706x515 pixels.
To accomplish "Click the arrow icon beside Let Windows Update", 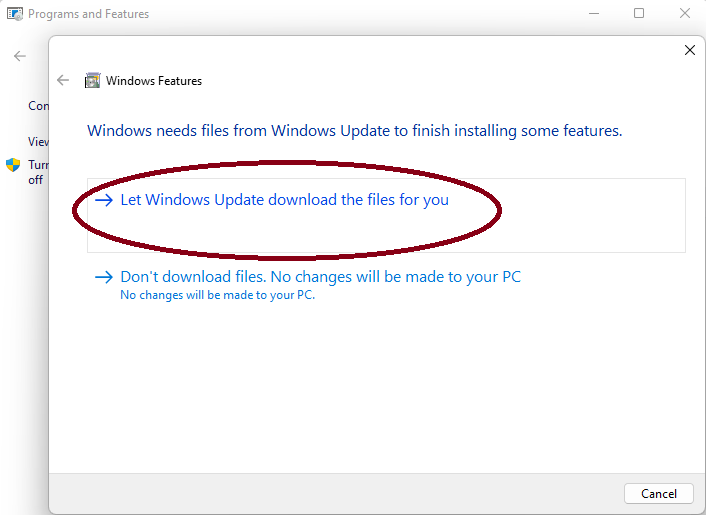I will (x=104, y=200).
